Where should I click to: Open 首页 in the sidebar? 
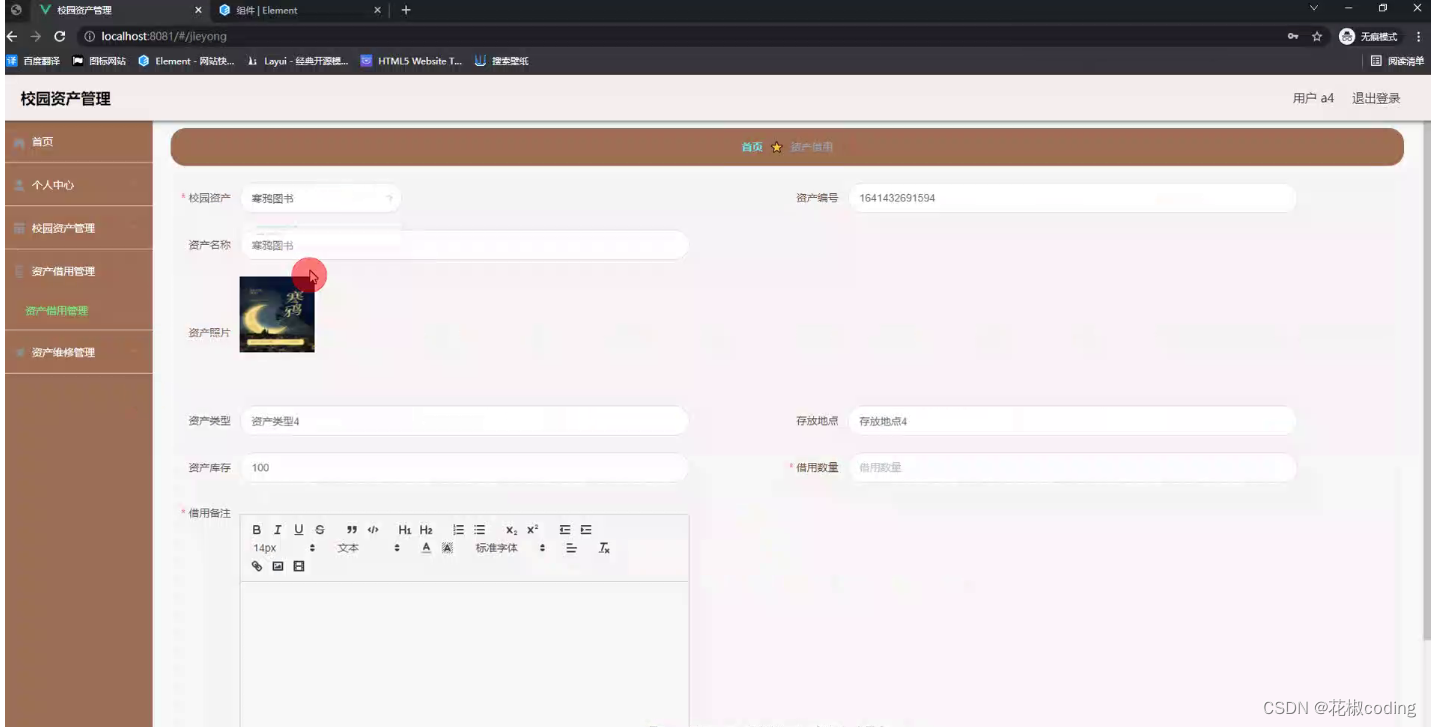(79, 142)
